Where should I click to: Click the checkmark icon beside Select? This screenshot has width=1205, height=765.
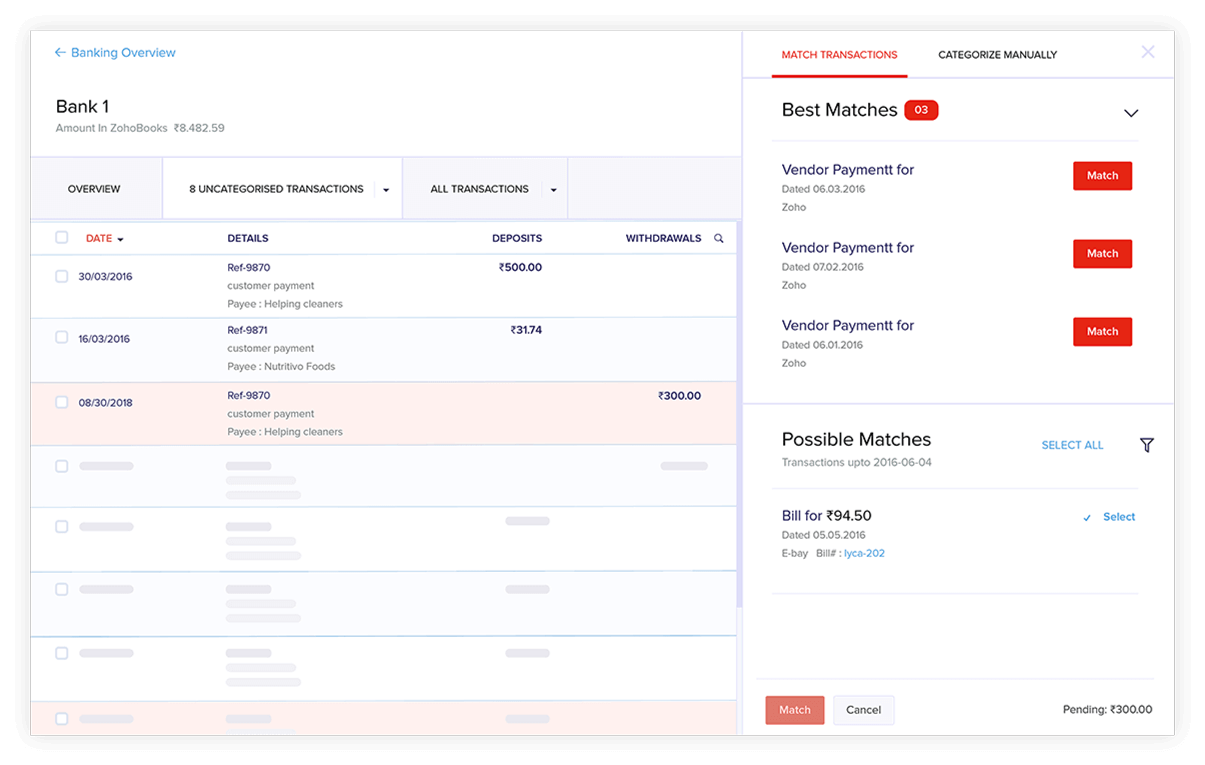(x=1087, y=518)
